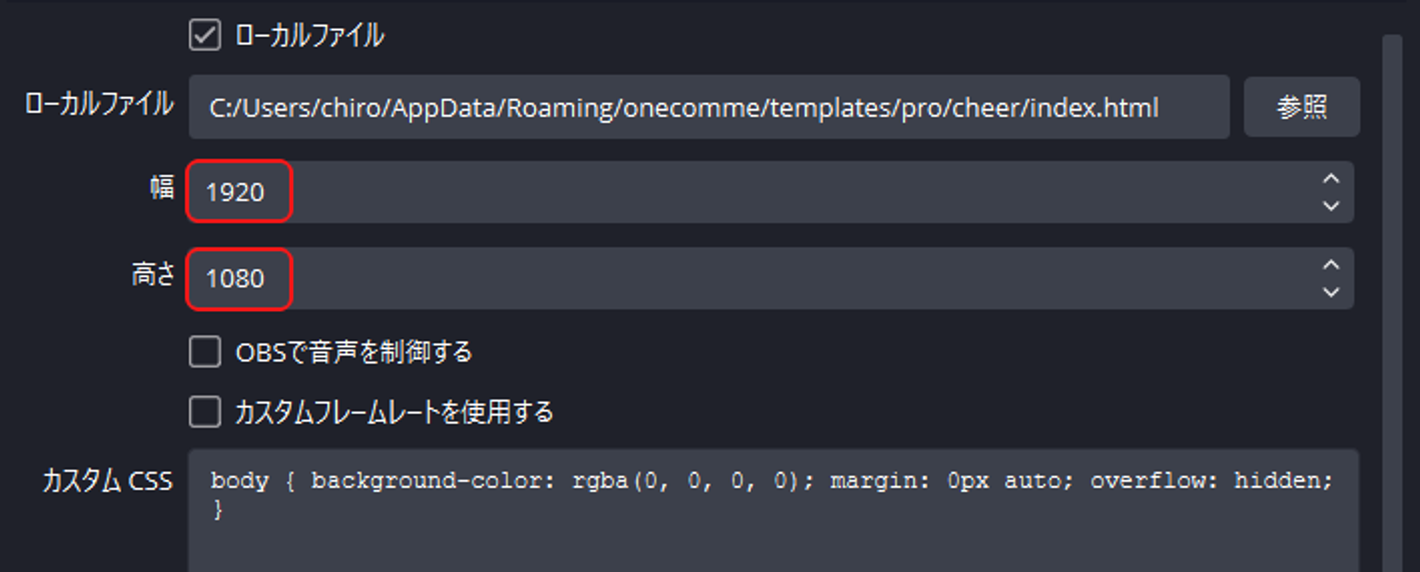Click the OBSで音声を制御する label text
Screen dimensions: 1420x572
click(353, 352)
